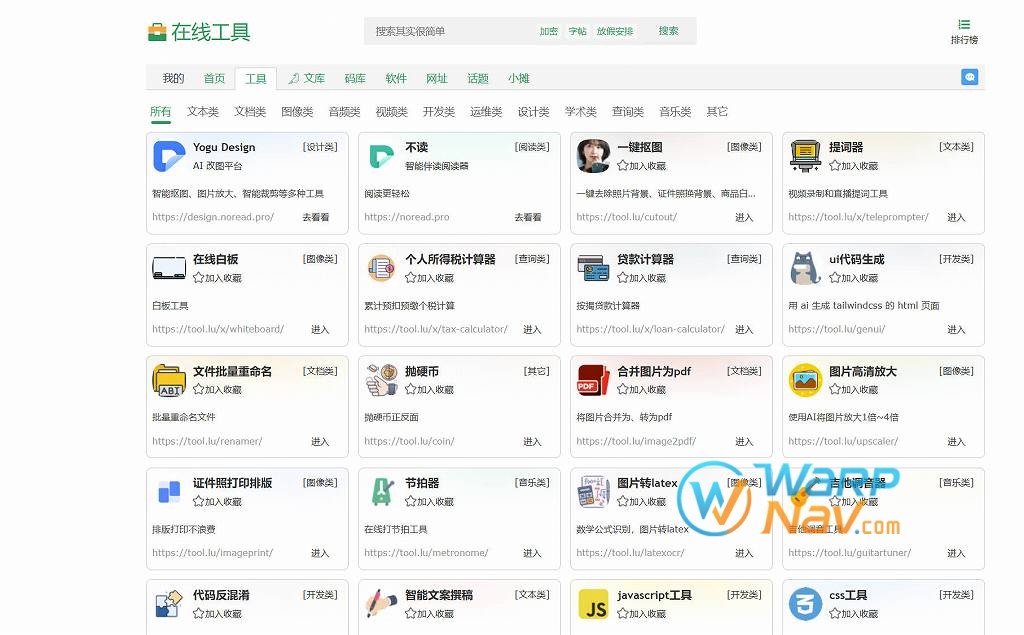Open the 软件 tab
The width and height of the screenshot is (1024, 635).
396,78
